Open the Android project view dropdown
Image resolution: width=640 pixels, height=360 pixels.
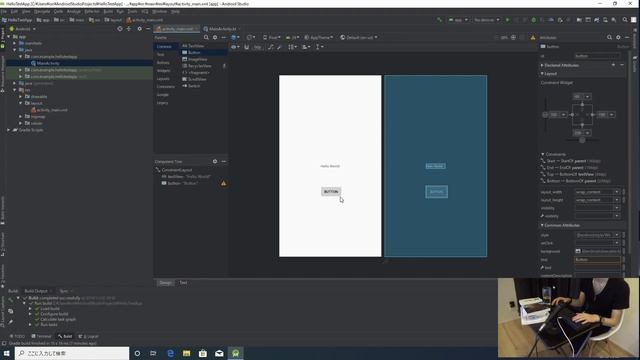(x=22, y=29)
